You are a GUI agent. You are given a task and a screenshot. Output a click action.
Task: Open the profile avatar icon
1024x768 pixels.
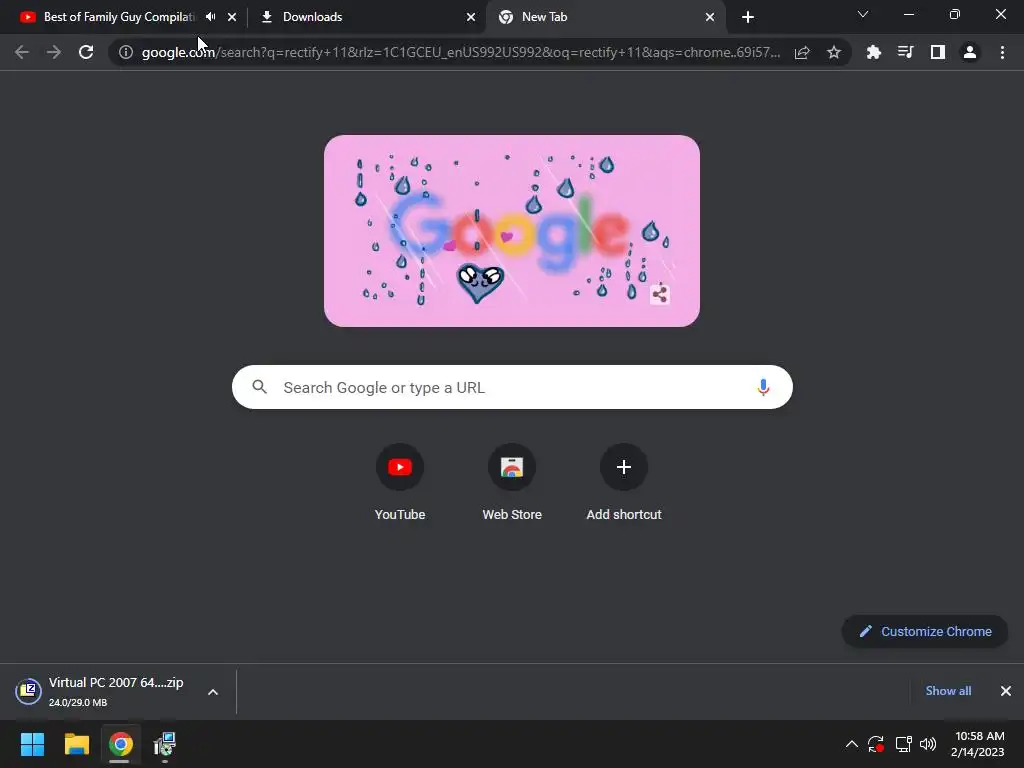(x=970, y=52)
